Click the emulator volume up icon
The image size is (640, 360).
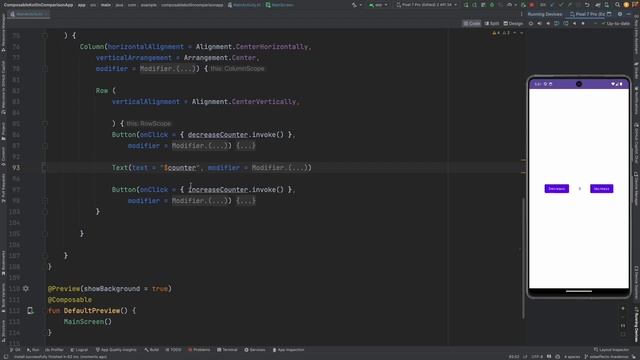pos(539,24)
